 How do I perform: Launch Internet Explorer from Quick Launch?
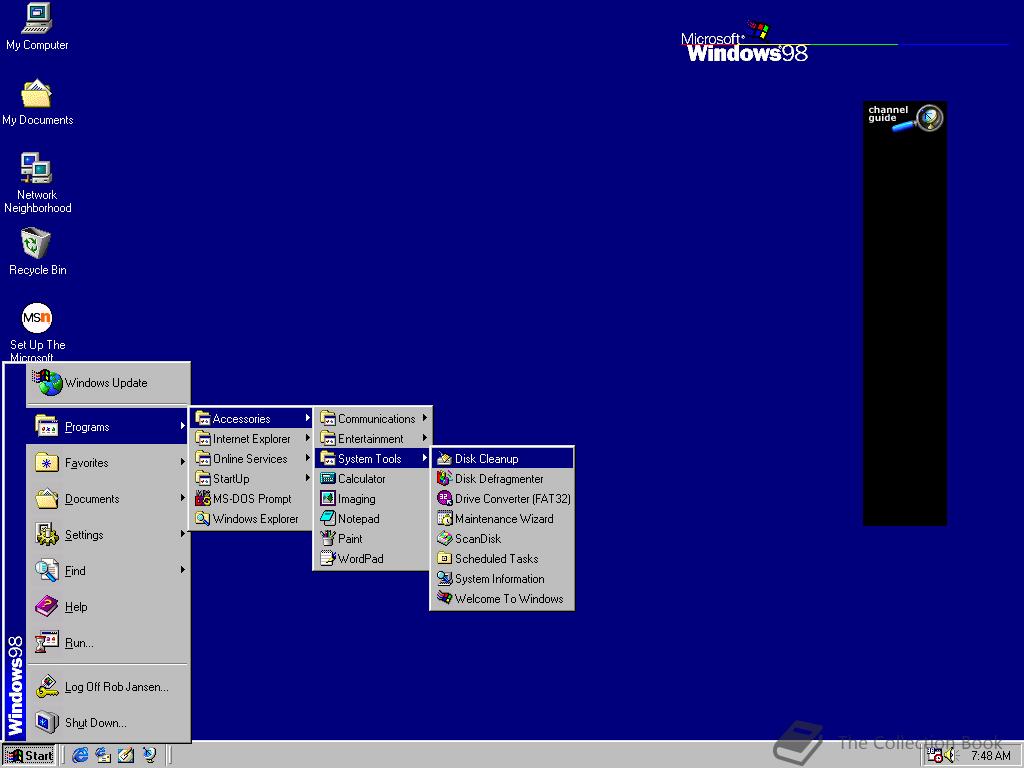[81, 755]
